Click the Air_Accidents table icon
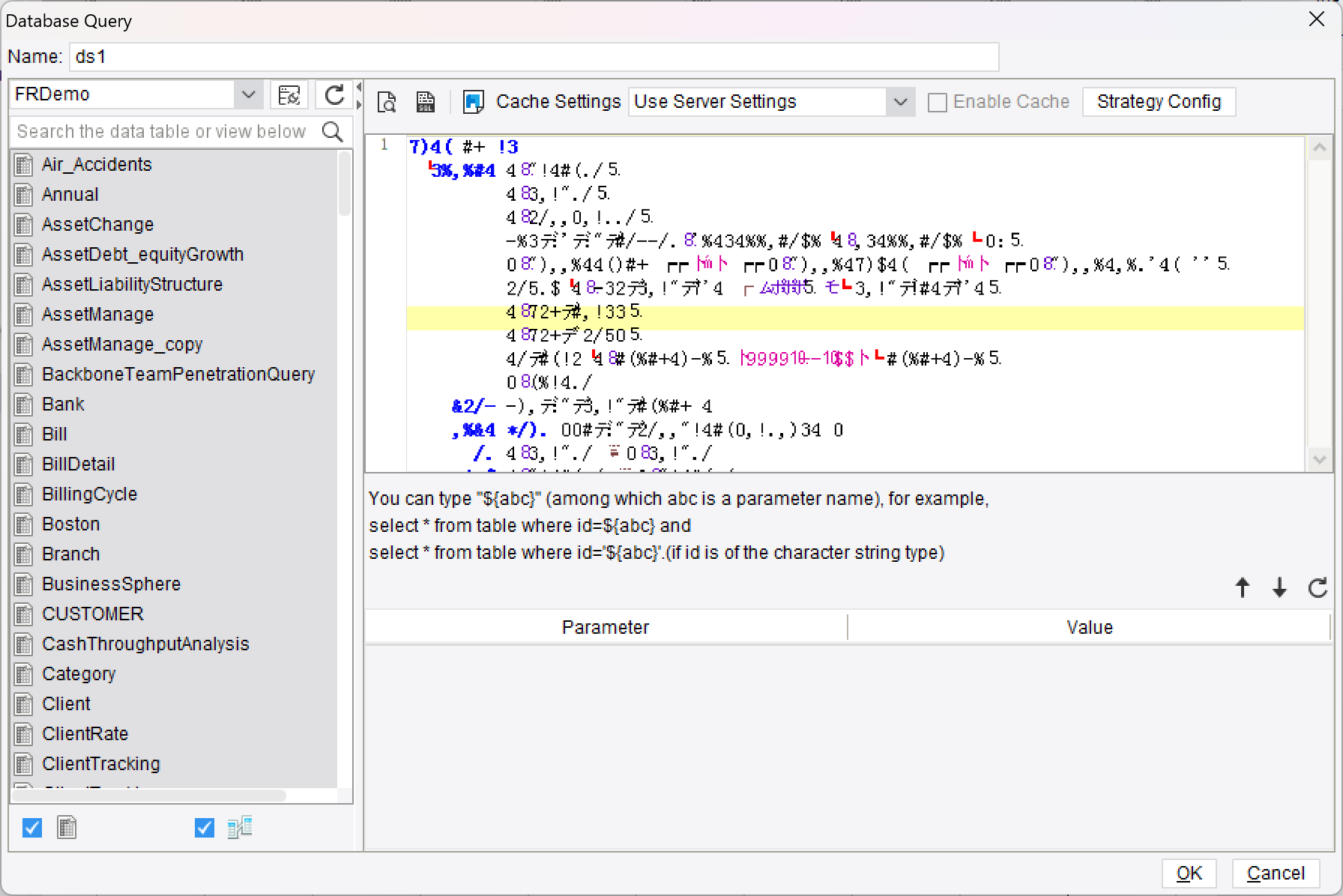Viewport: 1343px width, 896px height. [x=24, y=165]
